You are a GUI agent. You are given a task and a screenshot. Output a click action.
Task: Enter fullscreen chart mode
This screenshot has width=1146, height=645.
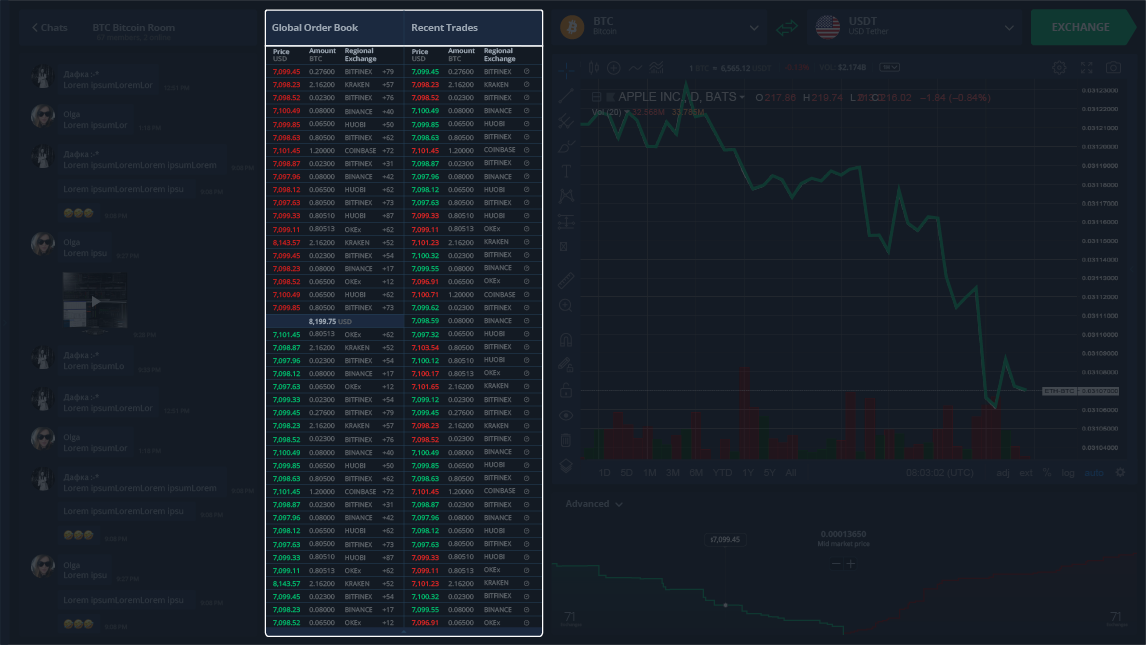[1087, 68]
